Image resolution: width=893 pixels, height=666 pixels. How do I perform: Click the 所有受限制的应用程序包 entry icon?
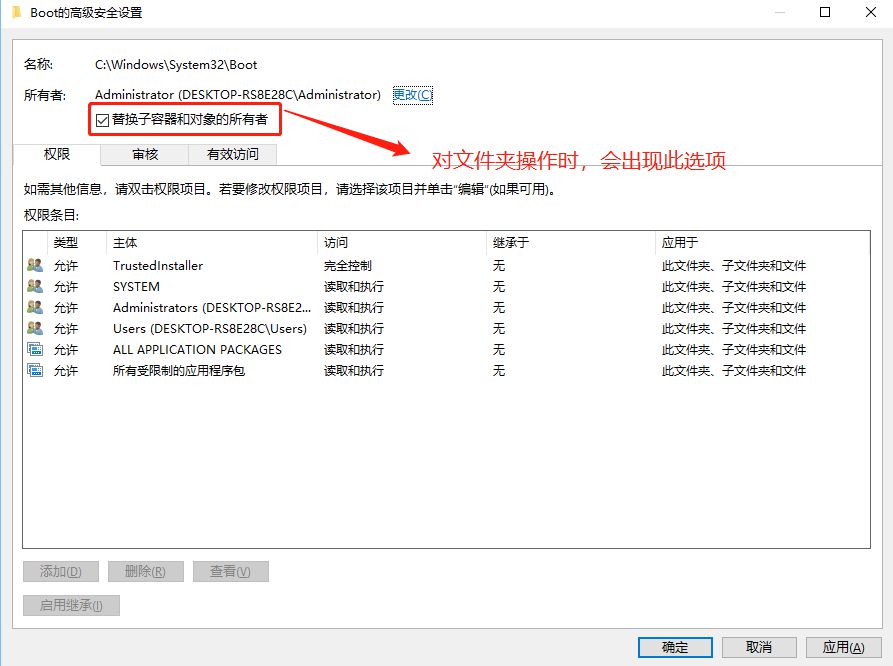(x=35, y=371)
